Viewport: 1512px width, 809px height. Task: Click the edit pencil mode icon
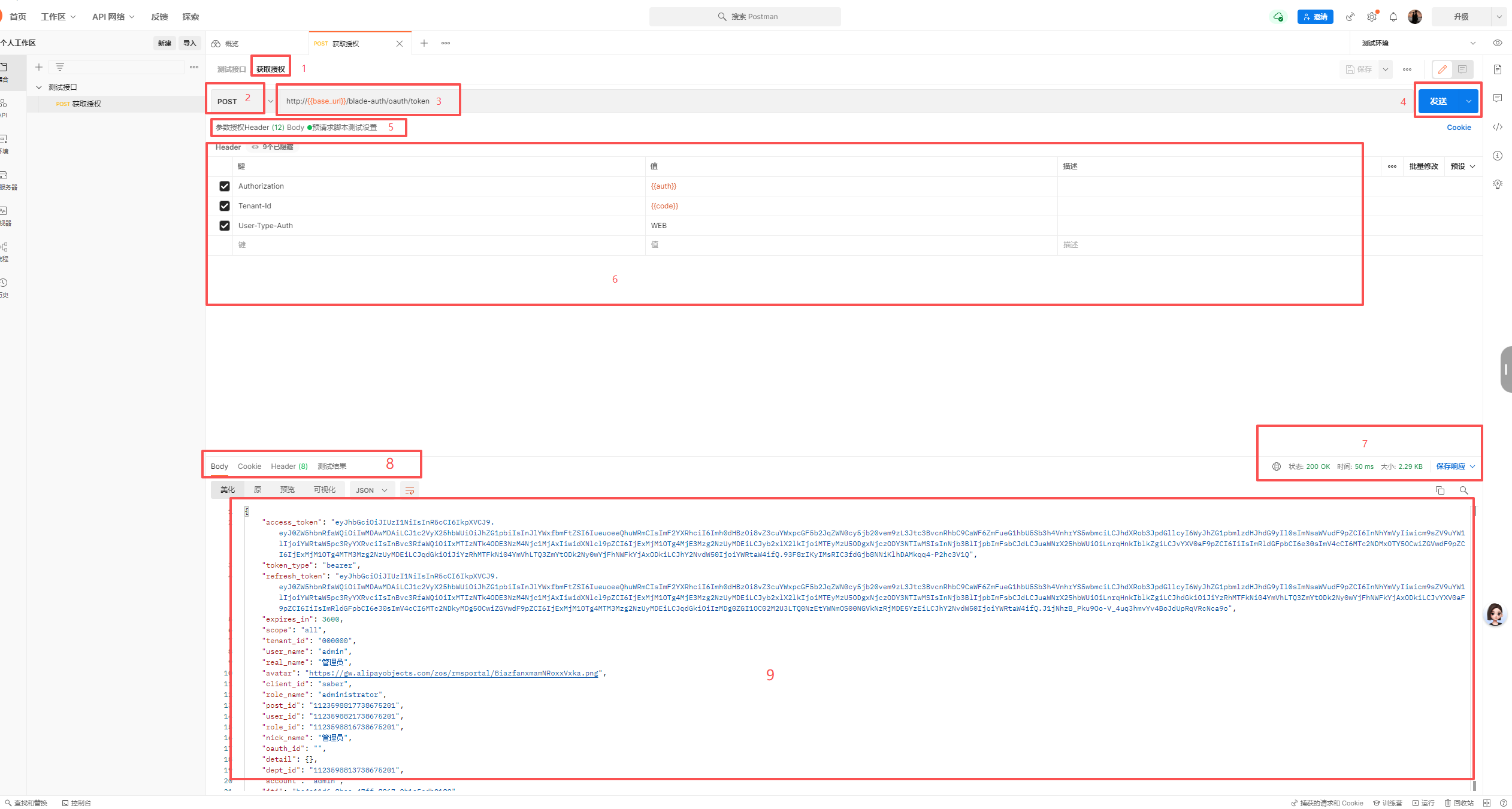pos(1442,69)
